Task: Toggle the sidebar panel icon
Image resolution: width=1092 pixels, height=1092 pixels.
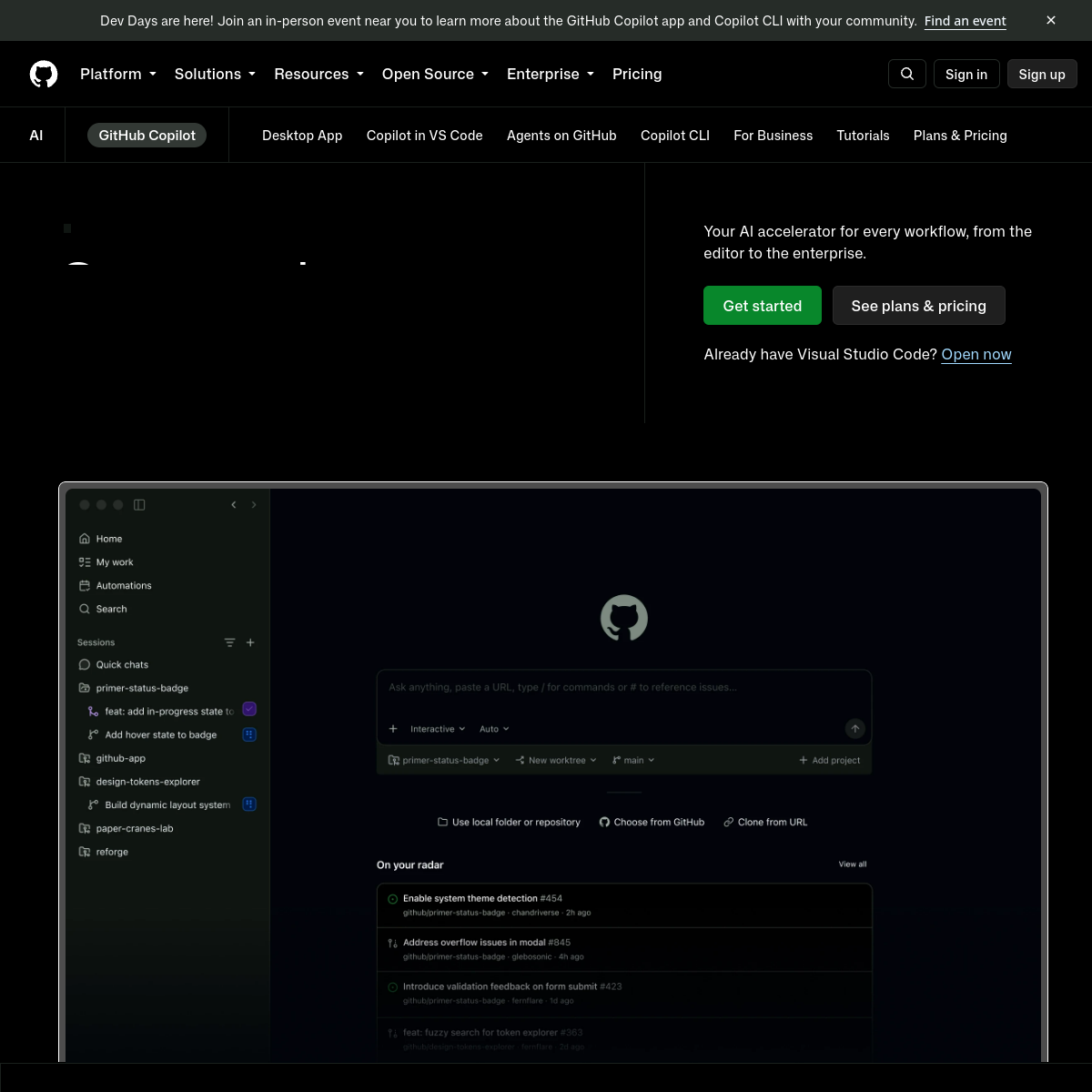Action: pyautogui.click(x=139, y=505)
